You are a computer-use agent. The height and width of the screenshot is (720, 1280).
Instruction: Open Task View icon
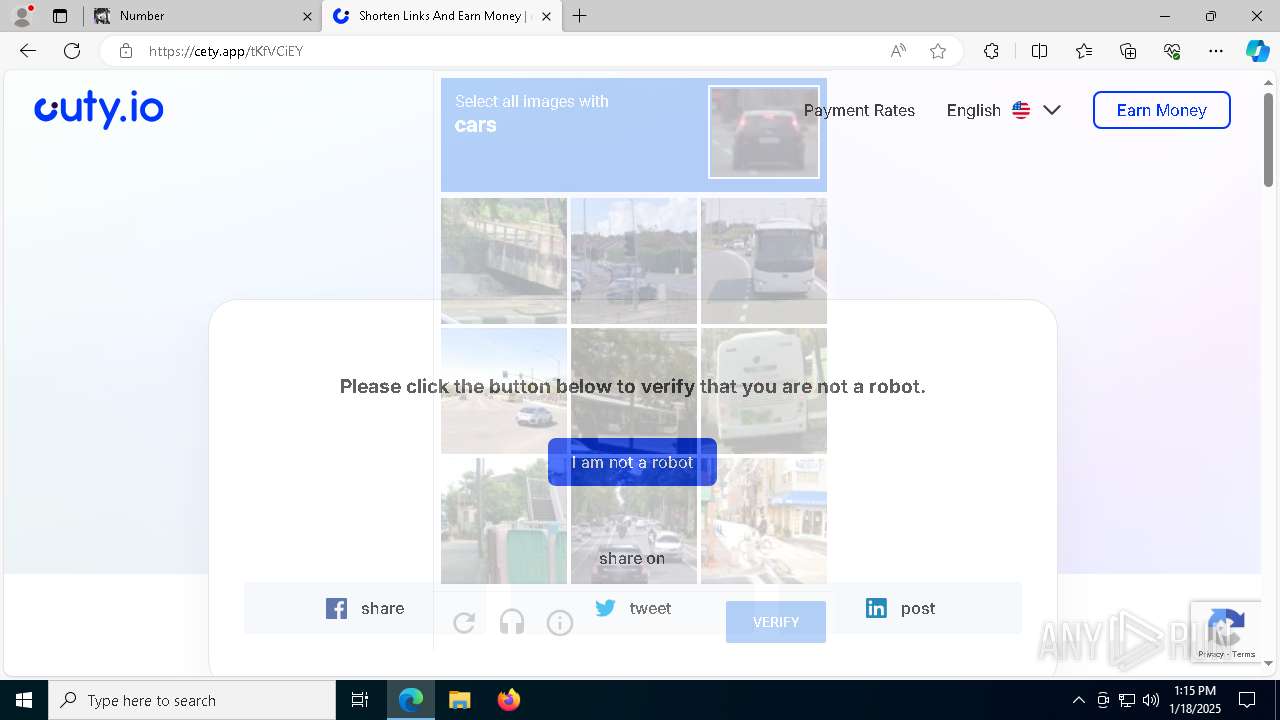pyautogui.click(x=360, y=700)
